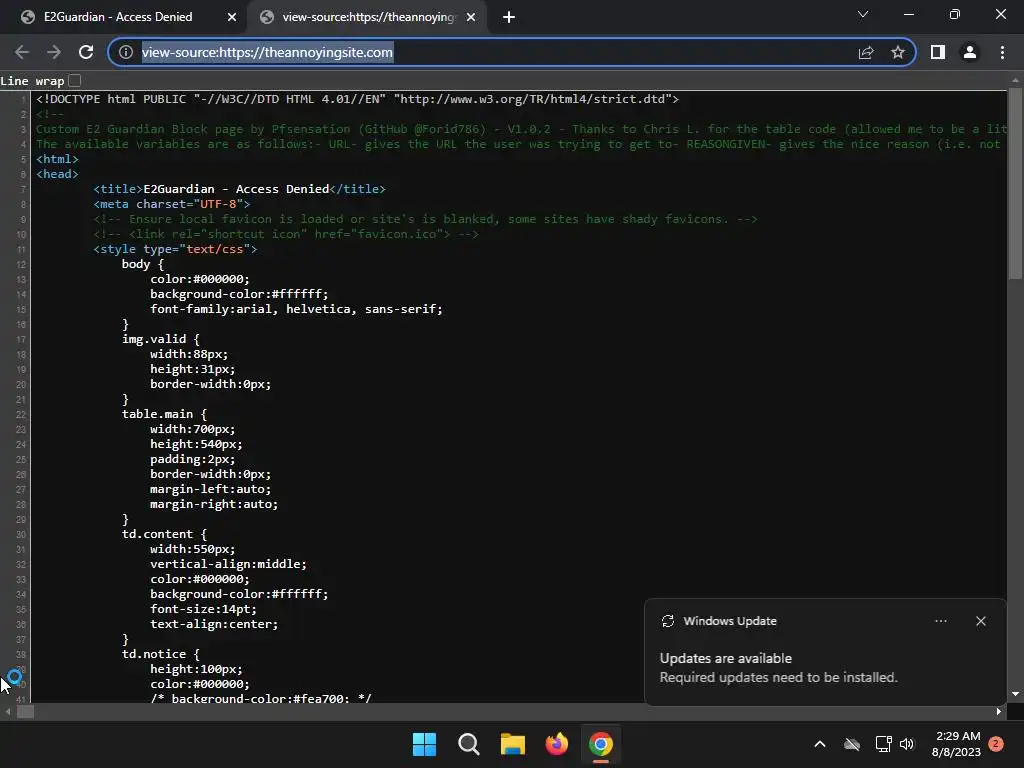Share this page using the share icon
The height and width of the screenshot is (768, 1024).
[866, 52]
